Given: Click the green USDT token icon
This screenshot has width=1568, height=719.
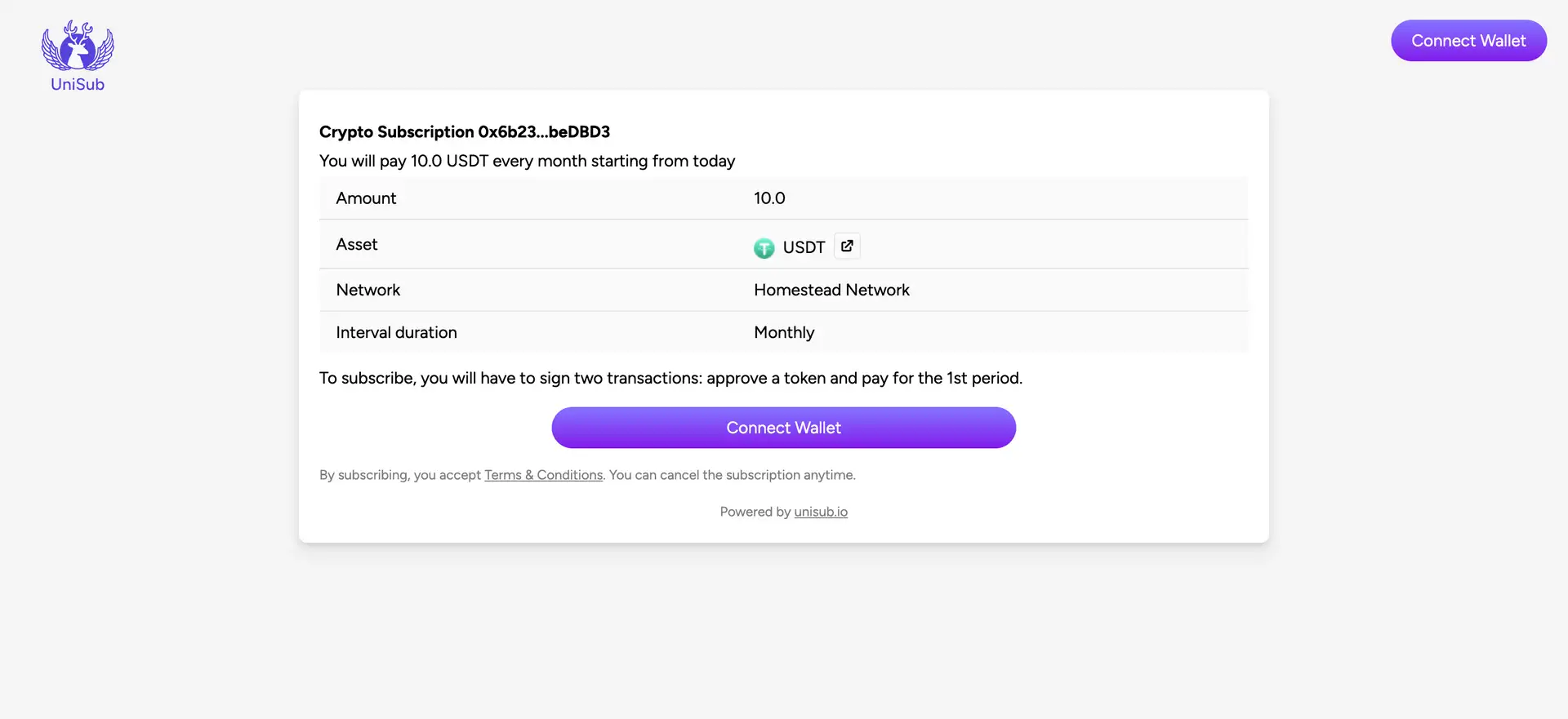Looking at the screenshot, I should (764, 248).
